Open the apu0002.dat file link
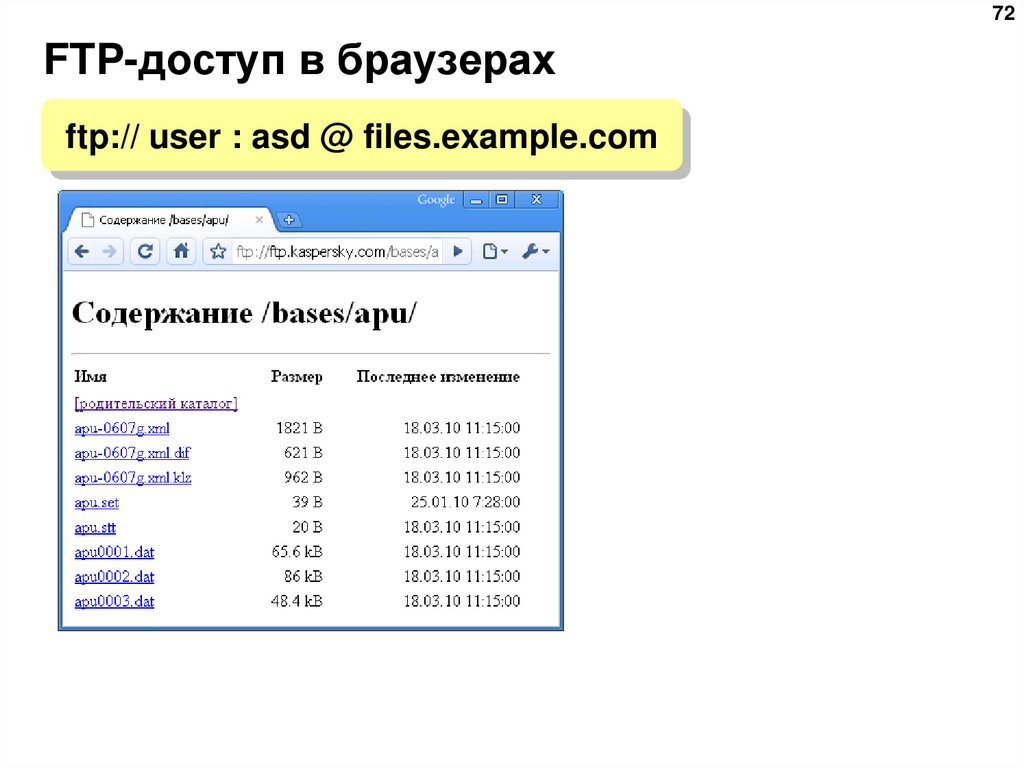 [x=114, y=577]
